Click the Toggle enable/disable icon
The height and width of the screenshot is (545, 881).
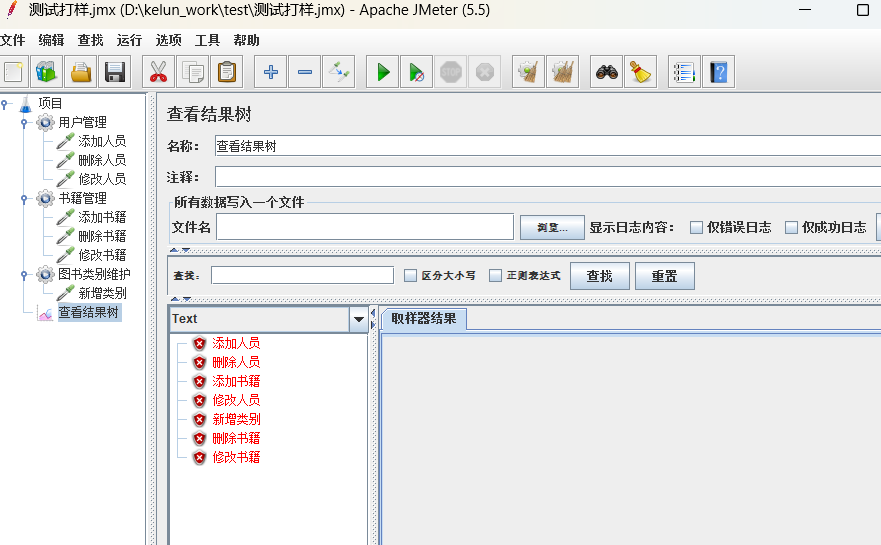(x=339, y=72)
